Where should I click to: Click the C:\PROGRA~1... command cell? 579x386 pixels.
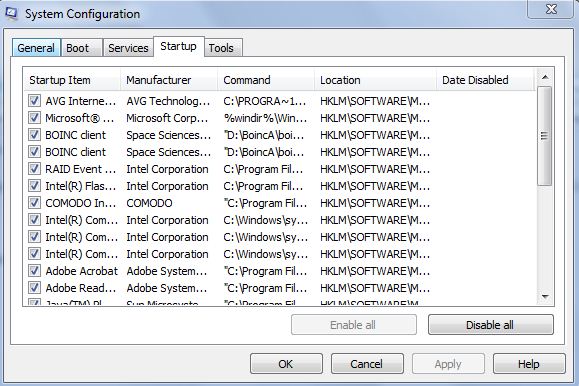tap(265, 101)
